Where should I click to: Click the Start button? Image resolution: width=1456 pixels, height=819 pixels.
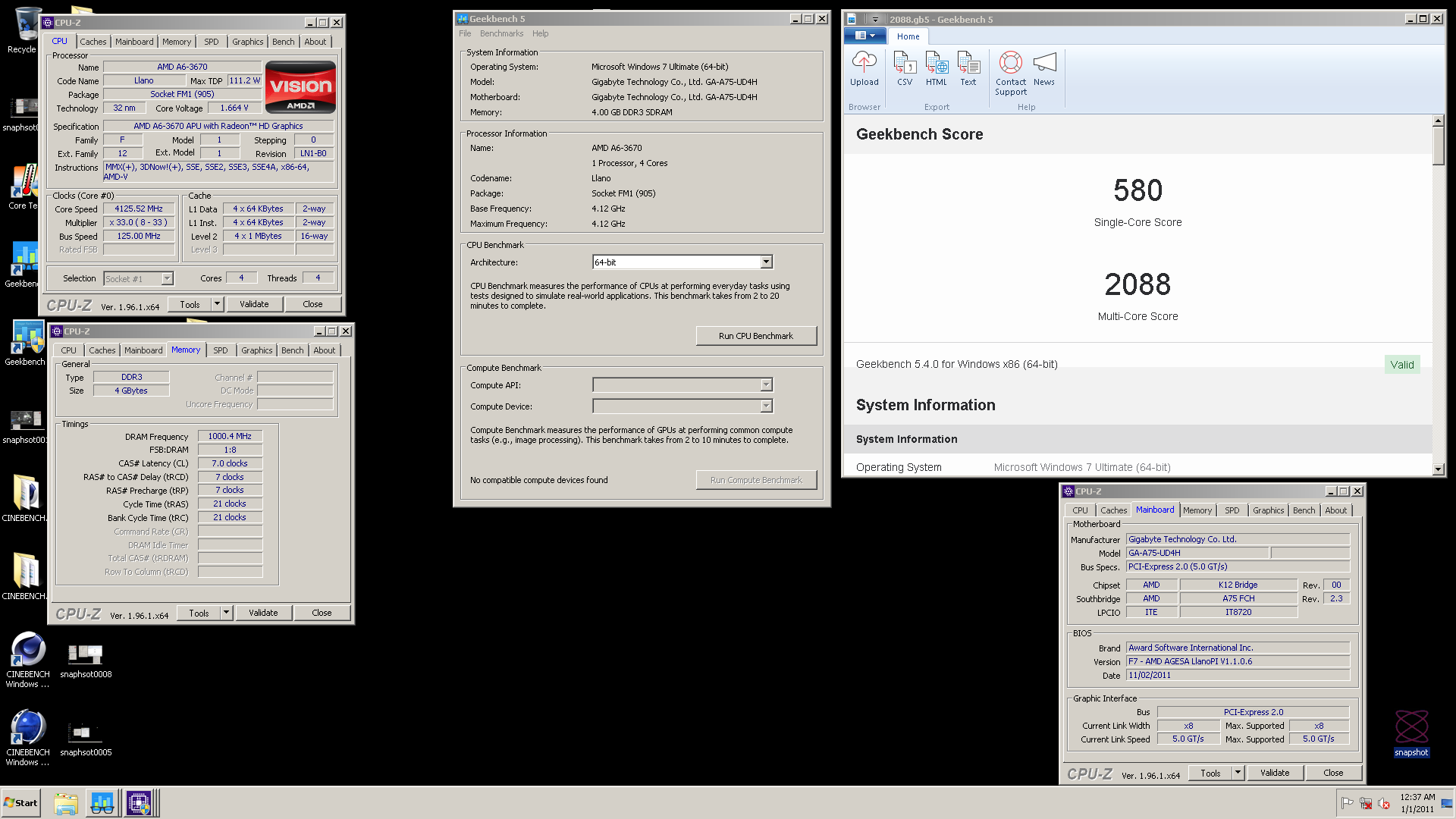pyautogui.click(x=20, y=803)
